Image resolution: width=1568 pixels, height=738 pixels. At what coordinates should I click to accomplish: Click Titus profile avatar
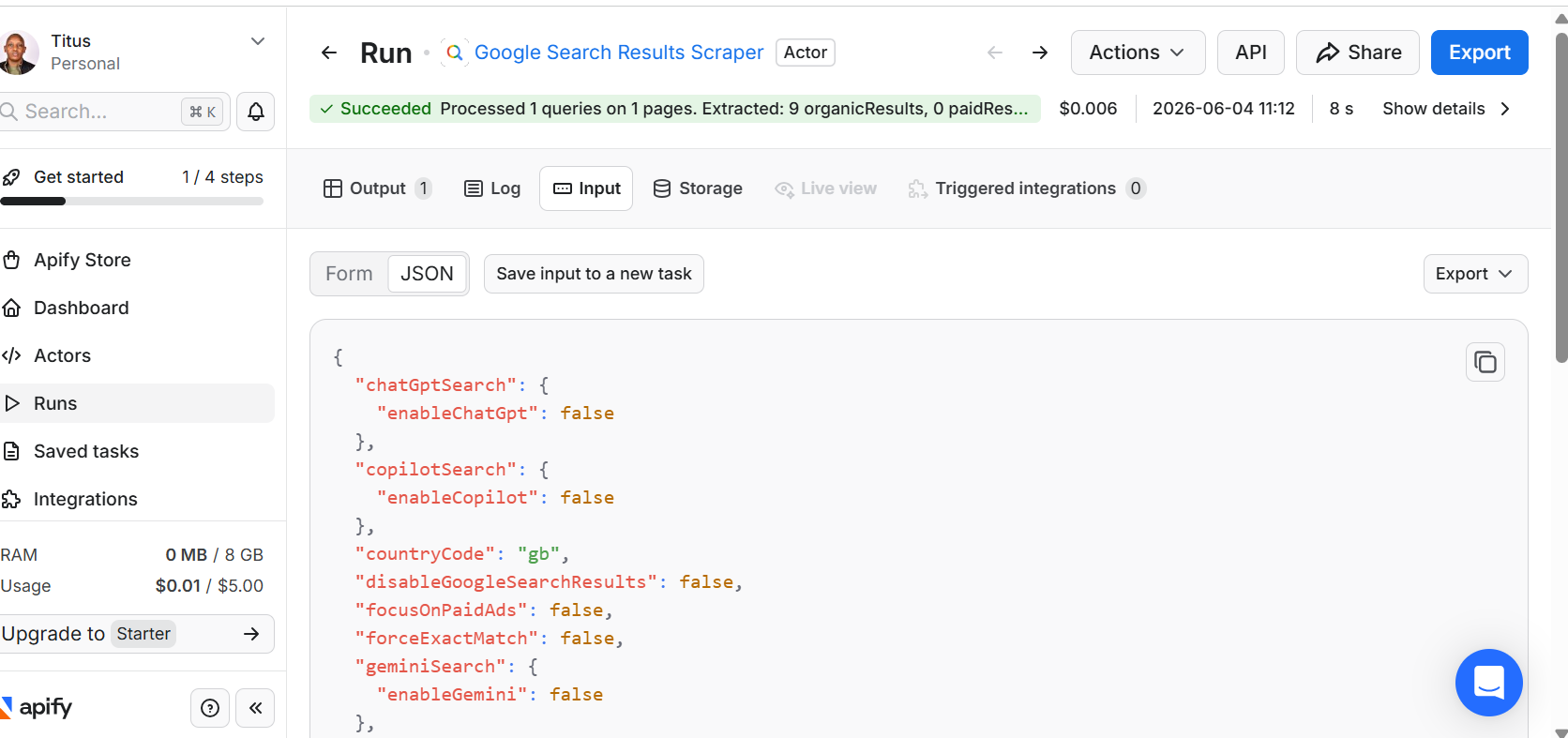coord(18,53)
